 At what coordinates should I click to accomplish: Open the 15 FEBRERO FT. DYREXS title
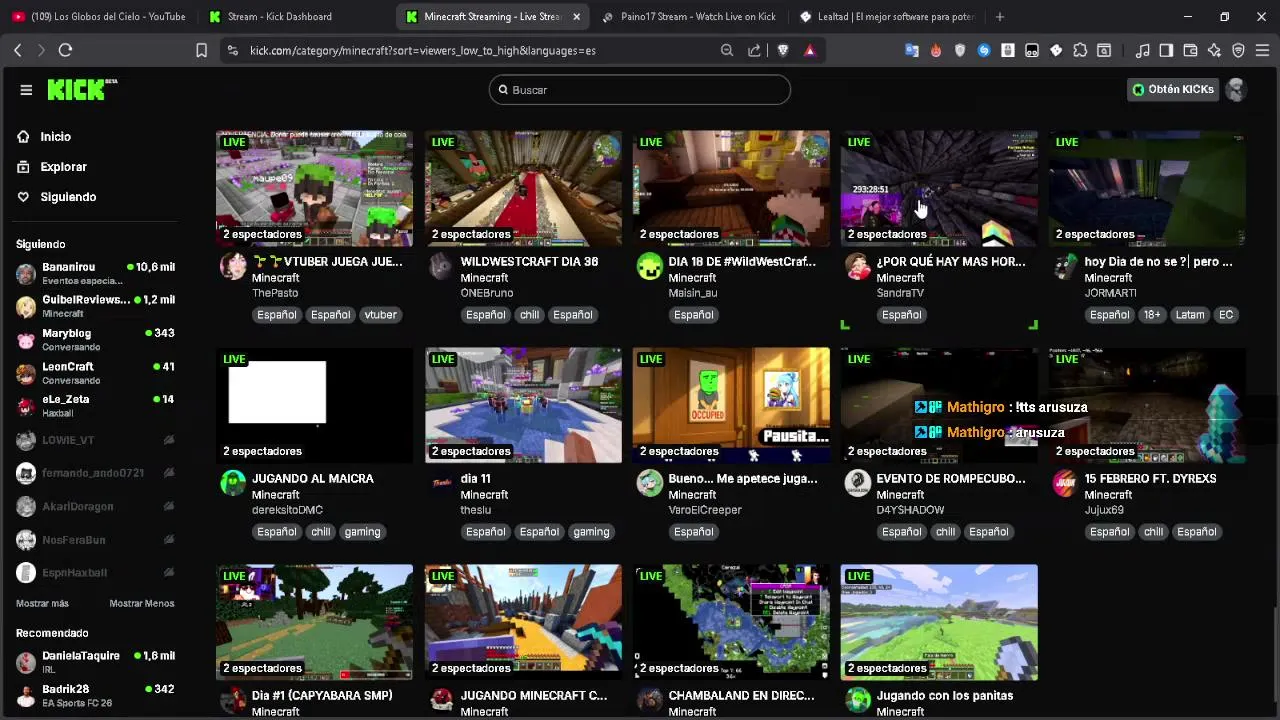pyautogui.click(x=1150, y=479)
